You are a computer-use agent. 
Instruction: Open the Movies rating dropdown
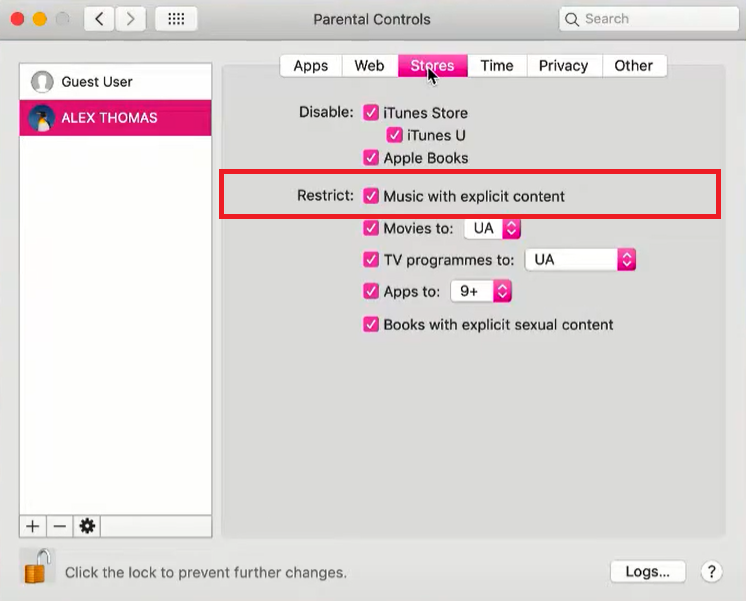(492, 228)
